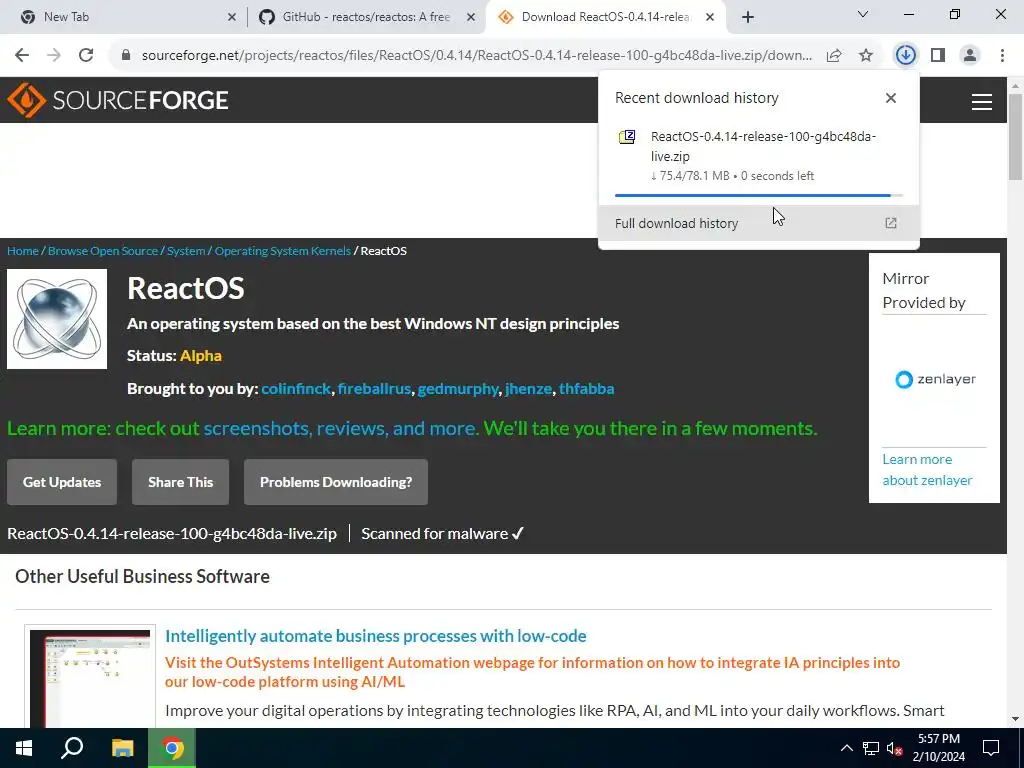This screenshot has width=1024, height=768.
Task: Click the network tray icon
Action: 871,748
